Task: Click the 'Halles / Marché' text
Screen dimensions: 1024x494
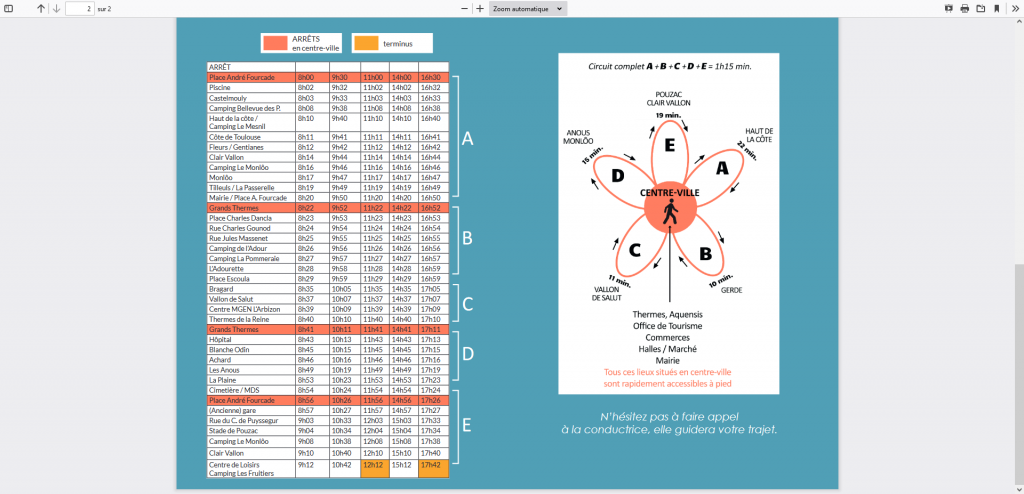Action: point(667,349)
